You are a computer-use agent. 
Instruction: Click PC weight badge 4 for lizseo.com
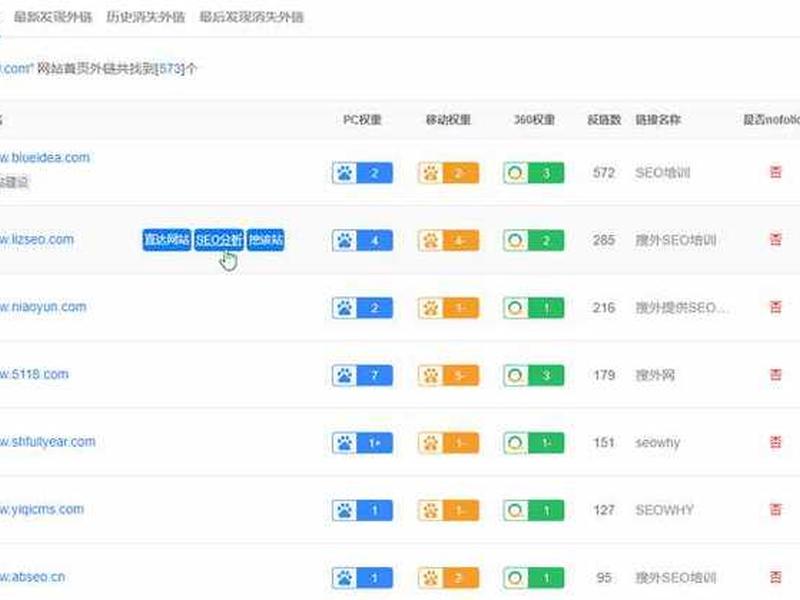(x=362, y=240)
